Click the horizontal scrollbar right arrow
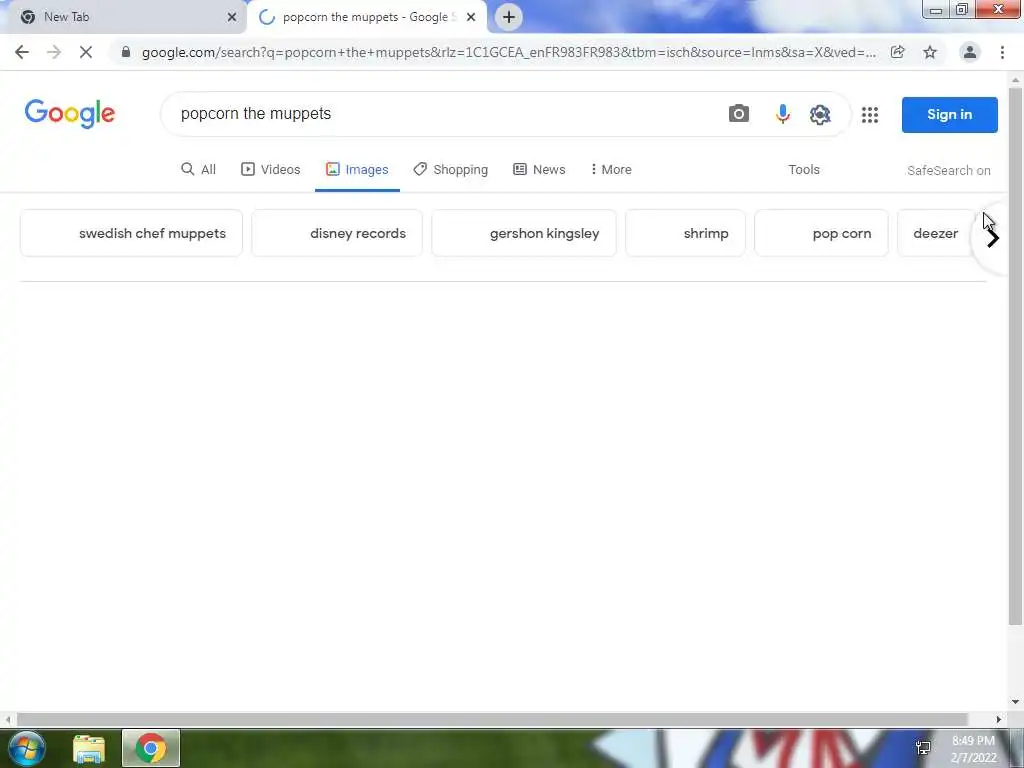The width and height of the screenshot is (1024, 768). tap(999, 719)
